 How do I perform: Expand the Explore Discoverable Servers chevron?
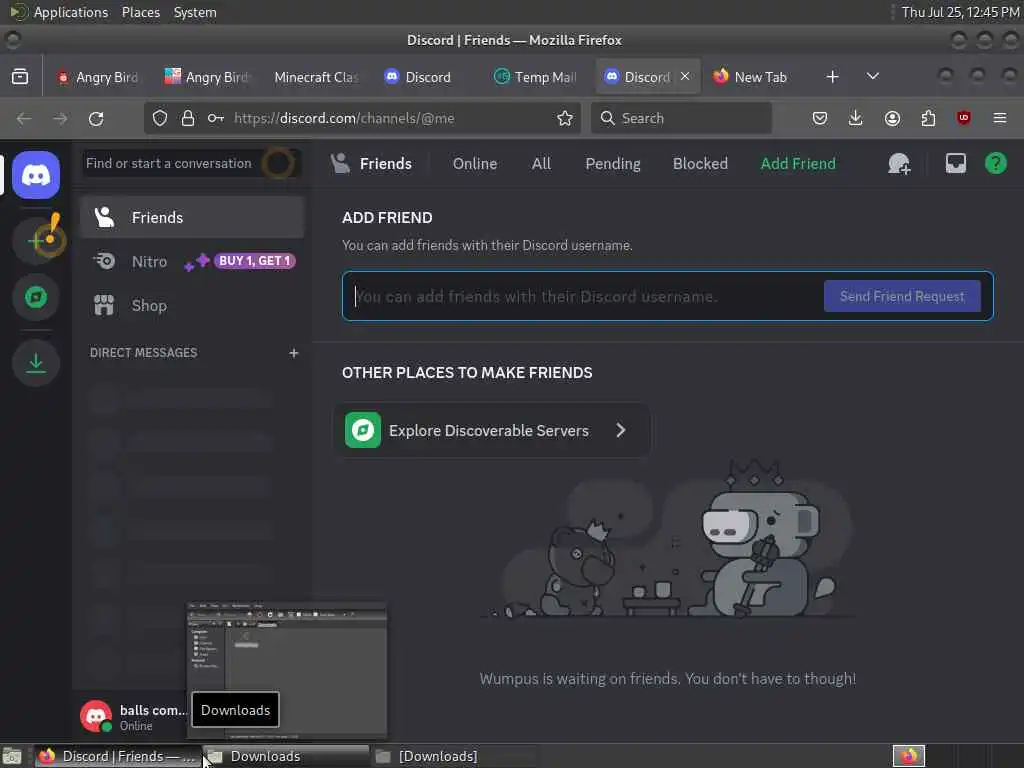click(621, 430)
